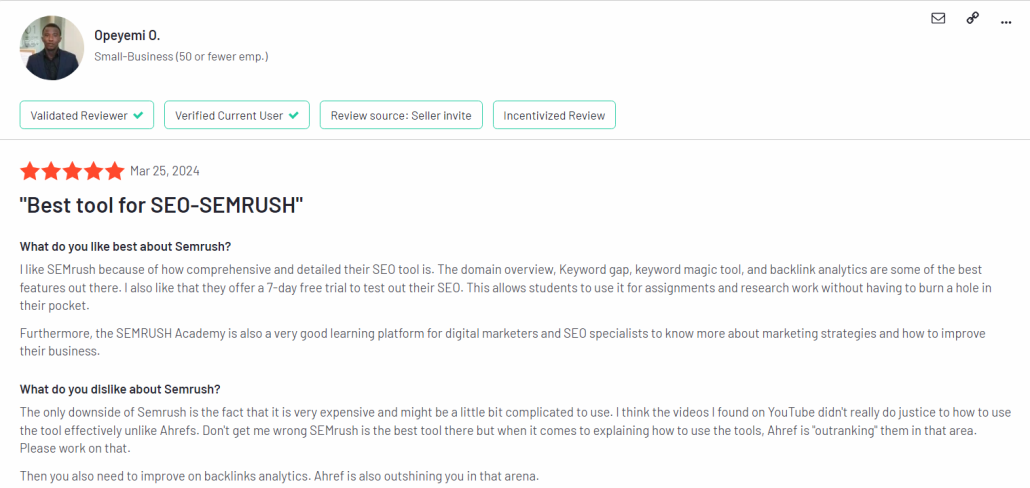Viewport: 1030px width, 488px height.
Task: Click the fifth rating star
Action: point(114,171)
